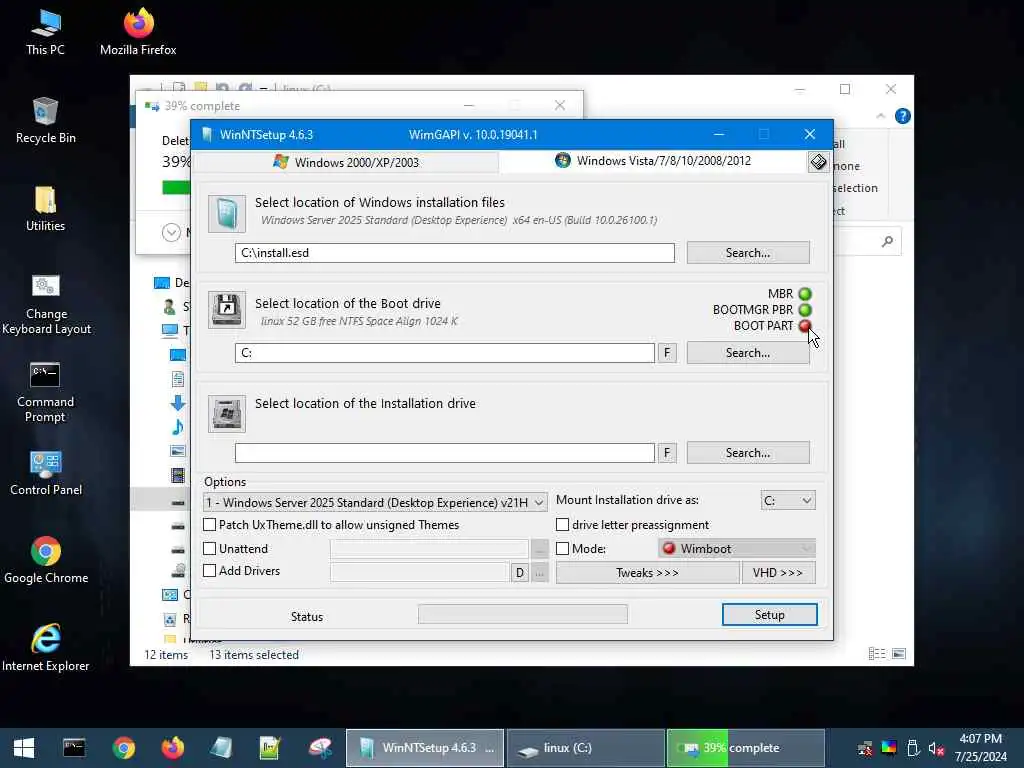Click F button beside Installation drive field
Viewport: 1024px width, 768px height.
tap(667, 453)
